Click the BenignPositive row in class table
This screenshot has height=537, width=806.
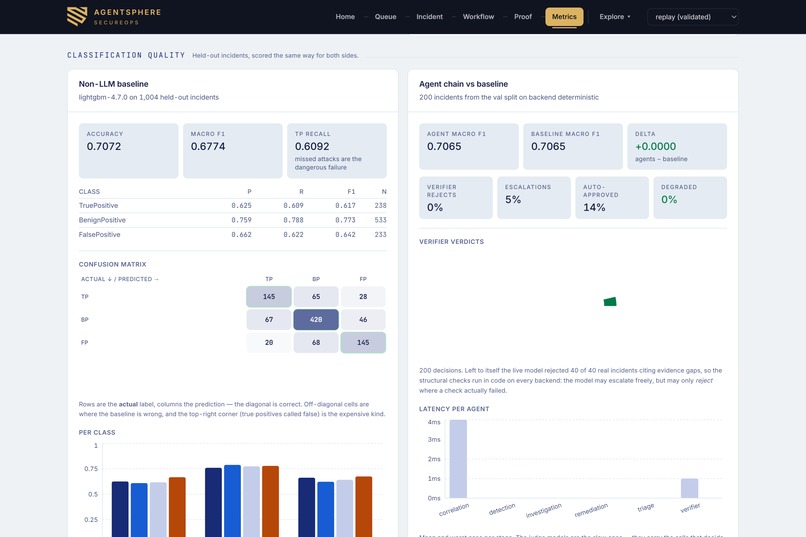click(232, 220)
